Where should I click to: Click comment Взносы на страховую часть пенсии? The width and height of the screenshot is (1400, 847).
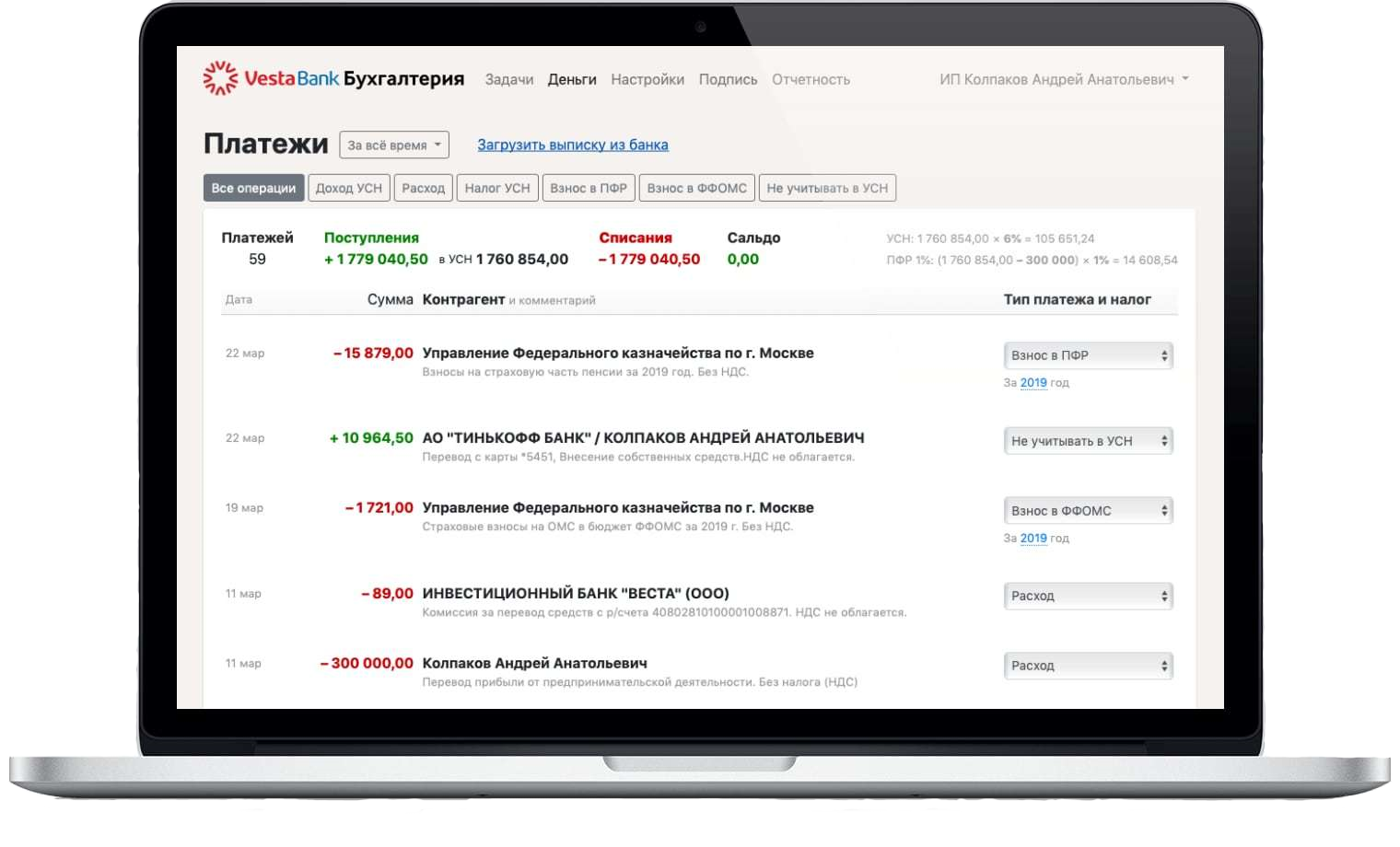click(585, 373)
